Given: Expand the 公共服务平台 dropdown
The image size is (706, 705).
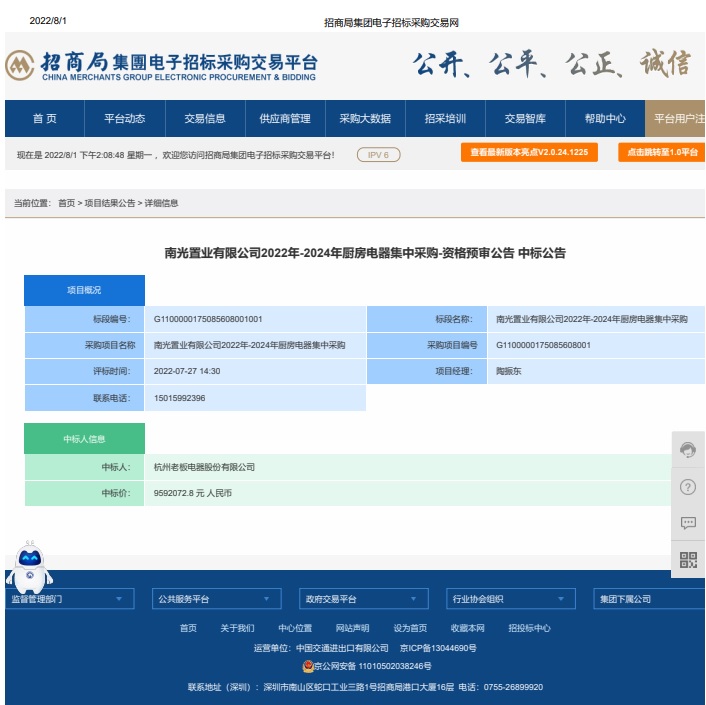Looking at the screenshot, I should [x=217, y=599].
